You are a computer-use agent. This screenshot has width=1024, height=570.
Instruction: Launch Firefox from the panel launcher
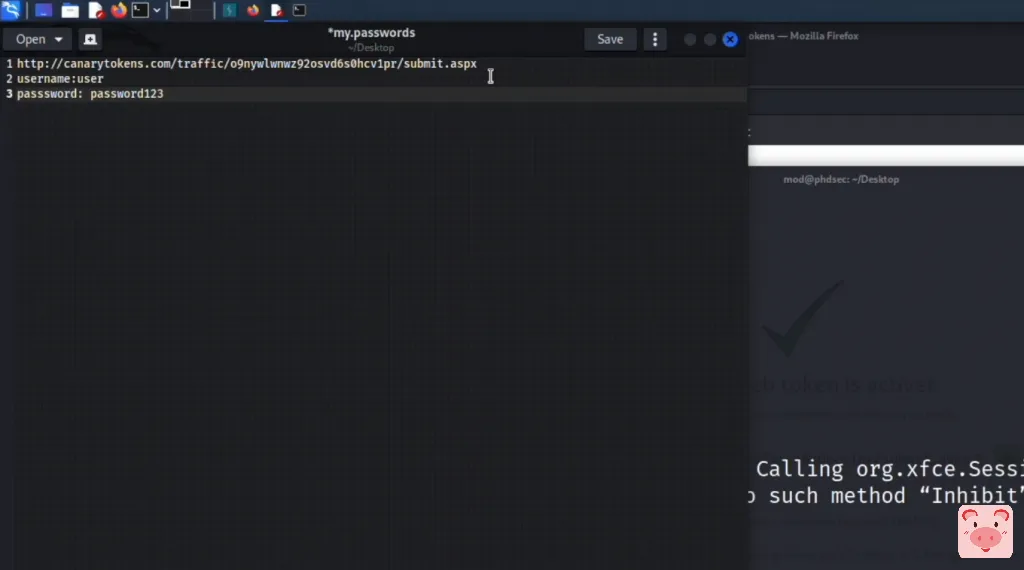(x=118, y=10)
